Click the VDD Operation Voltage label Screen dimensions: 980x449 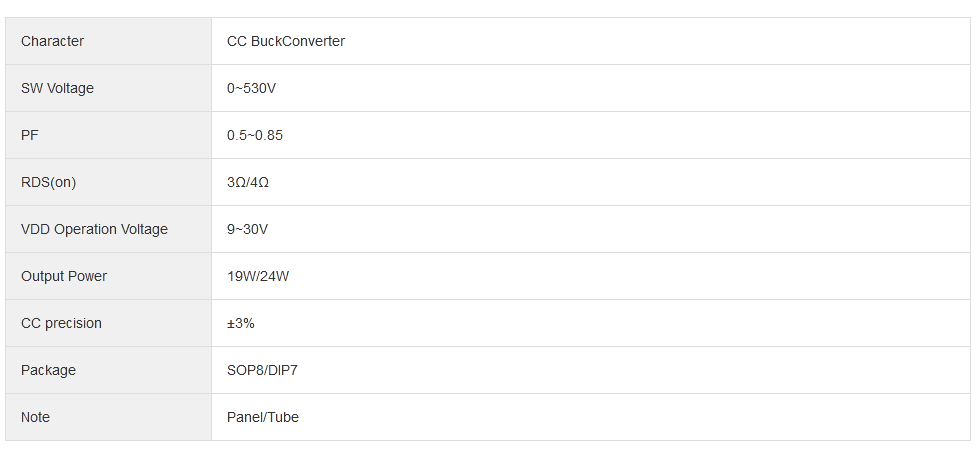94,229
